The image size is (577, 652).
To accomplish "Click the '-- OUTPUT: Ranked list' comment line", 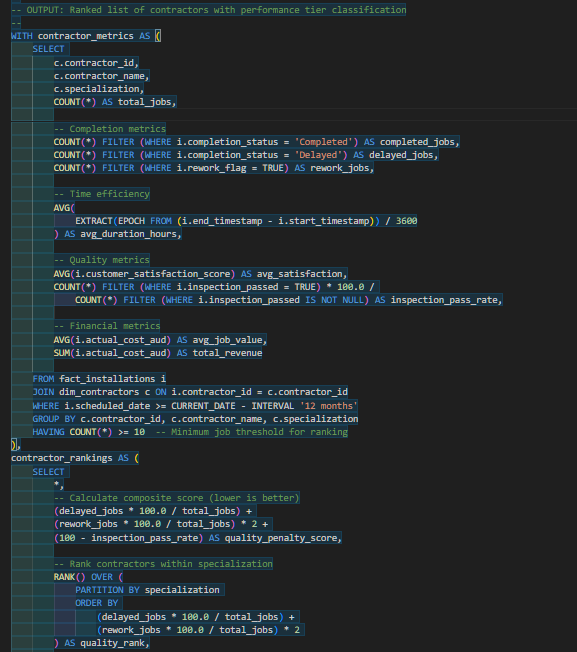I will 209,10.
